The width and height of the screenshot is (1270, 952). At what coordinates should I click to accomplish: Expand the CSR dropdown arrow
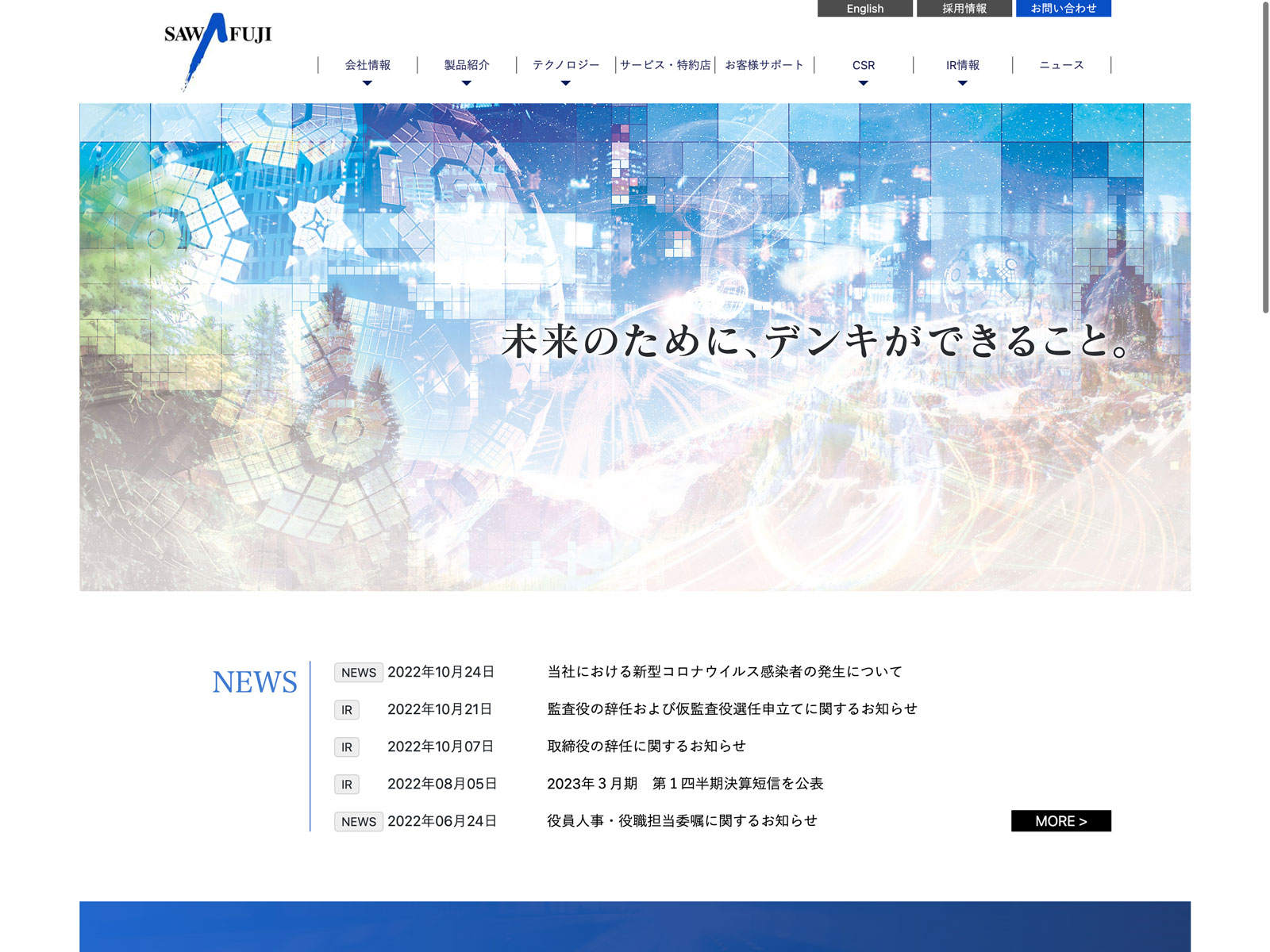[x=863, y=83]
